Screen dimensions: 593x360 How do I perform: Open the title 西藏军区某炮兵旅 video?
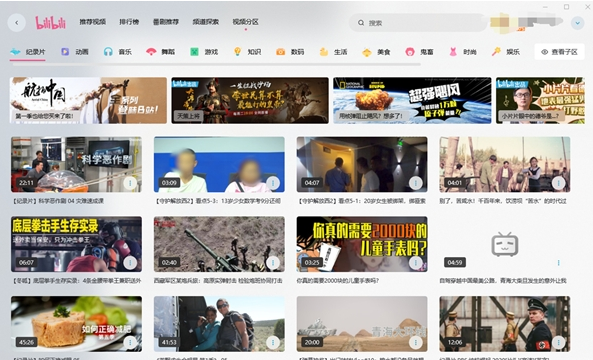click(x=218, y=281)
